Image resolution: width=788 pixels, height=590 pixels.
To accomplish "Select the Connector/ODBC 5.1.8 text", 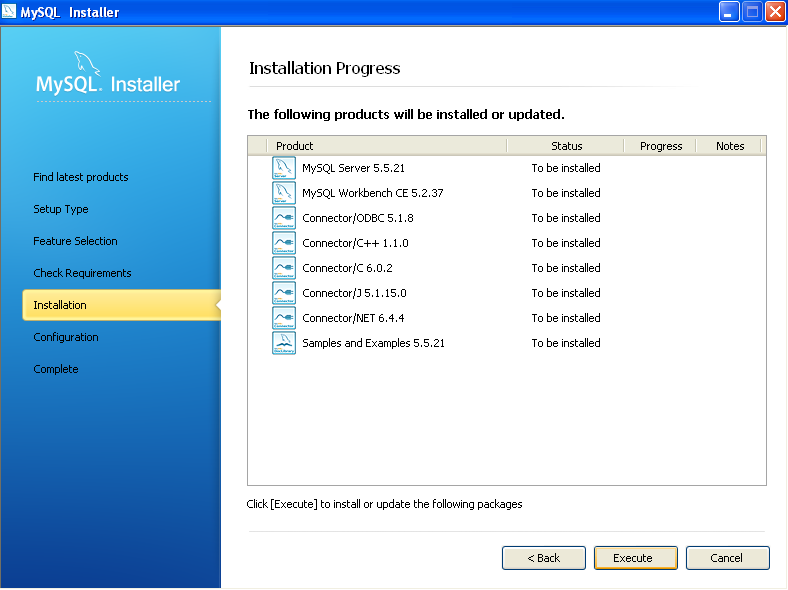I will [x=358, y=218].
